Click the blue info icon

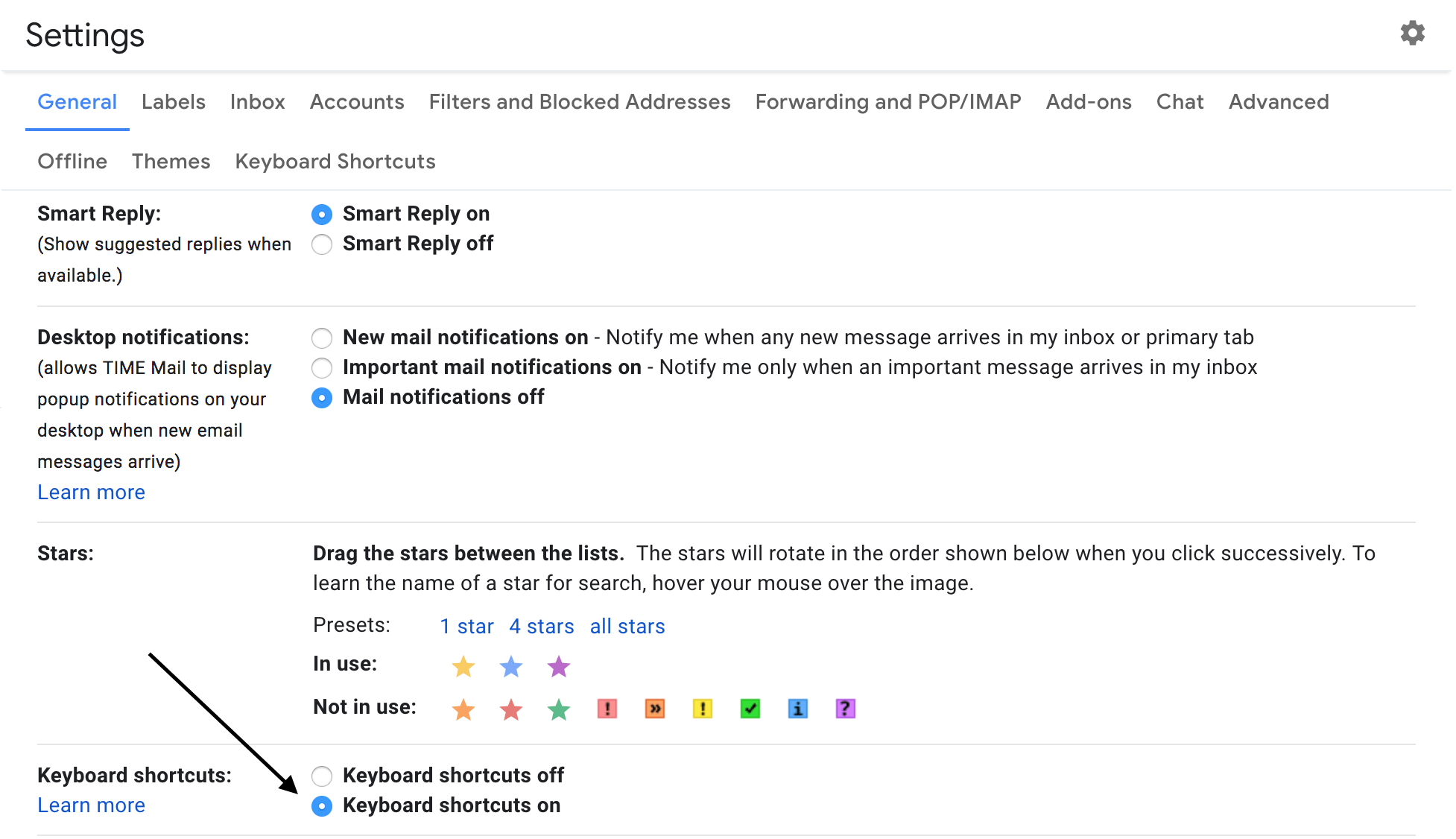click(x=798, y=709)
